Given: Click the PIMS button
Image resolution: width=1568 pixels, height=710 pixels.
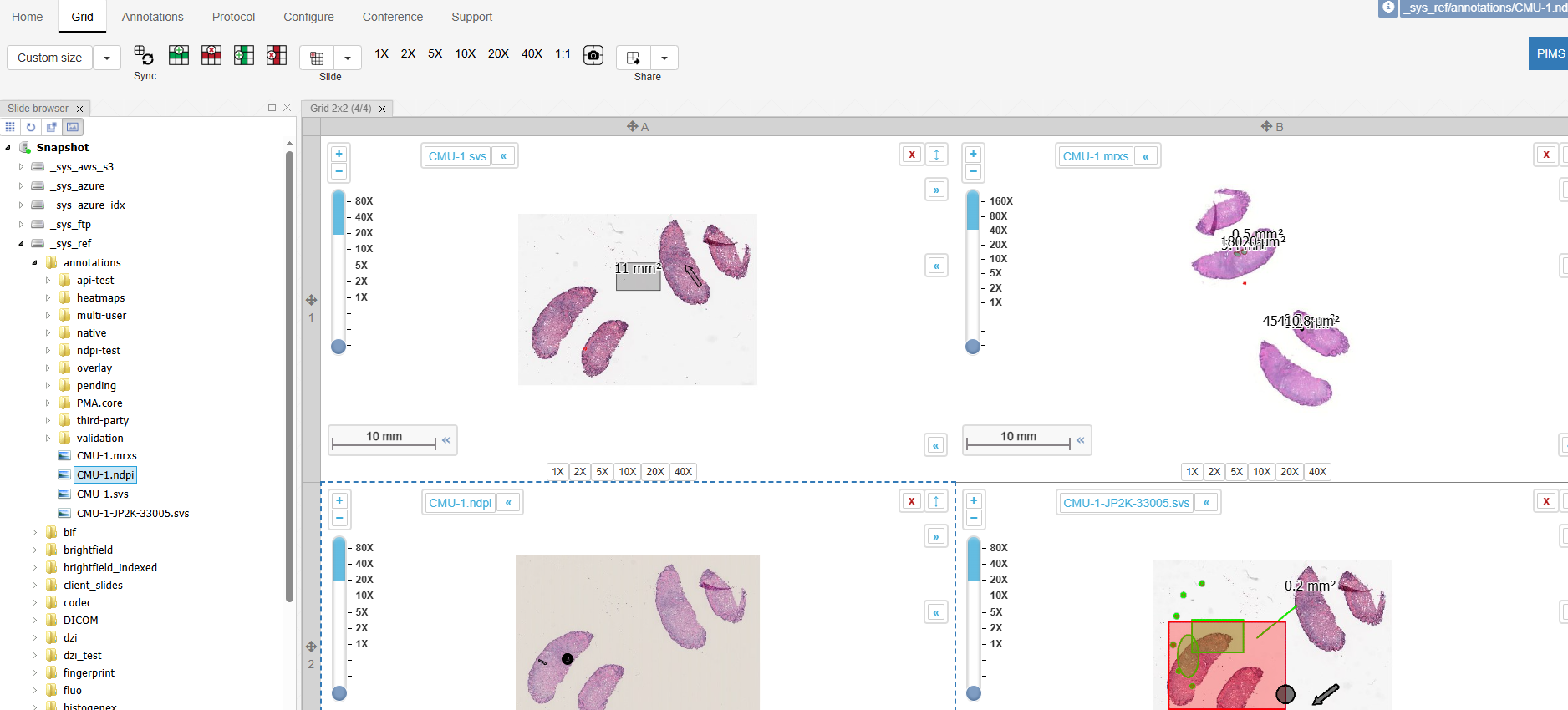Looking at the screenshot, I should (1550, 53).
